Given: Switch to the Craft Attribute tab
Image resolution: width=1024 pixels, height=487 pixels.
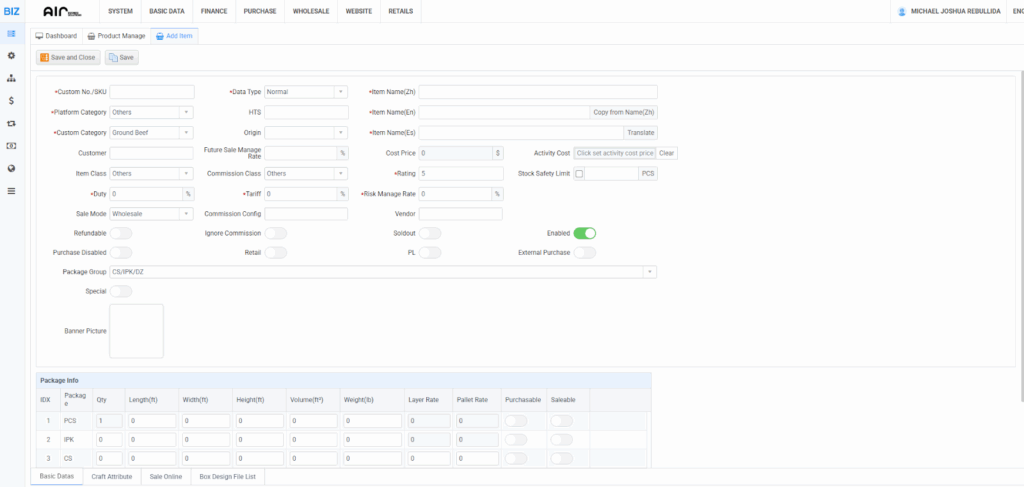Looking at the screenshot, I should click(111, 477).
